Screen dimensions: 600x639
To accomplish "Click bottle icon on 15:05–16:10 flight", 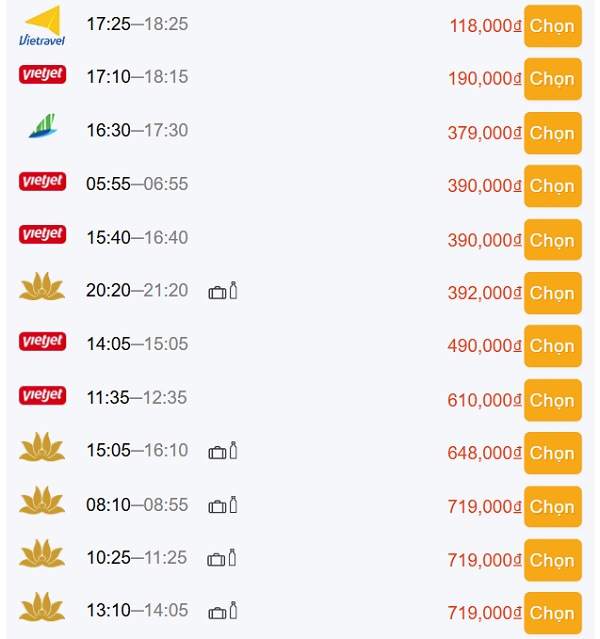I will [x=234, y=450].
